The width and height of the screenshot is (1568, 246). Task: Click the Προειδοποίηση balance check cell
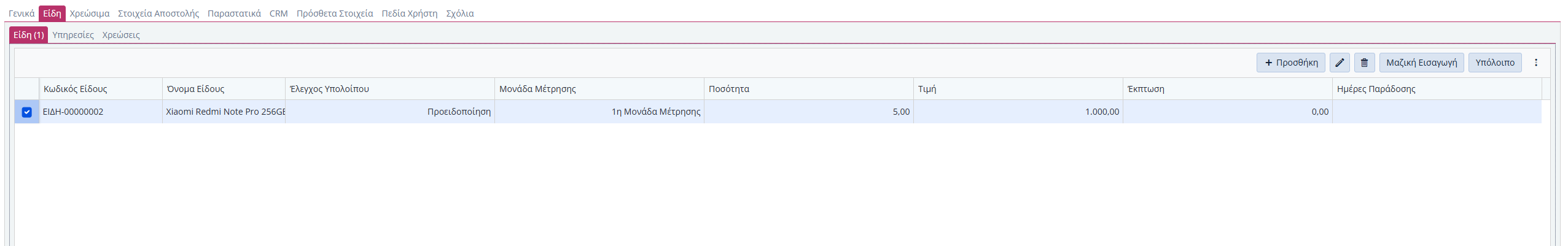[x=459, y=112]
